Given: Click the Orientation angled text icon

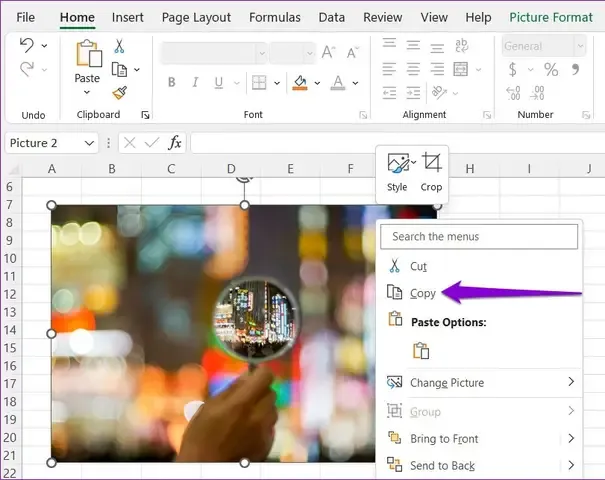Looking at the screenshot, I should (439, 93).
